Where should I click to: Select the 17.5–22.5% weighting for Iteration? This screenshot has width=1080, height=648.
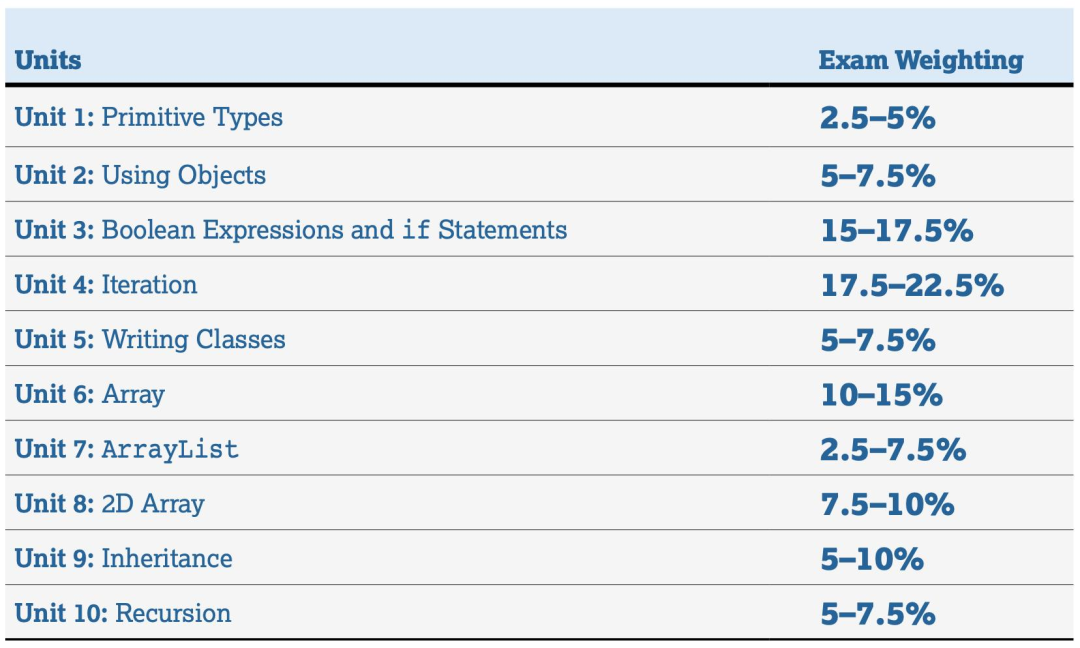click(912, 285)
